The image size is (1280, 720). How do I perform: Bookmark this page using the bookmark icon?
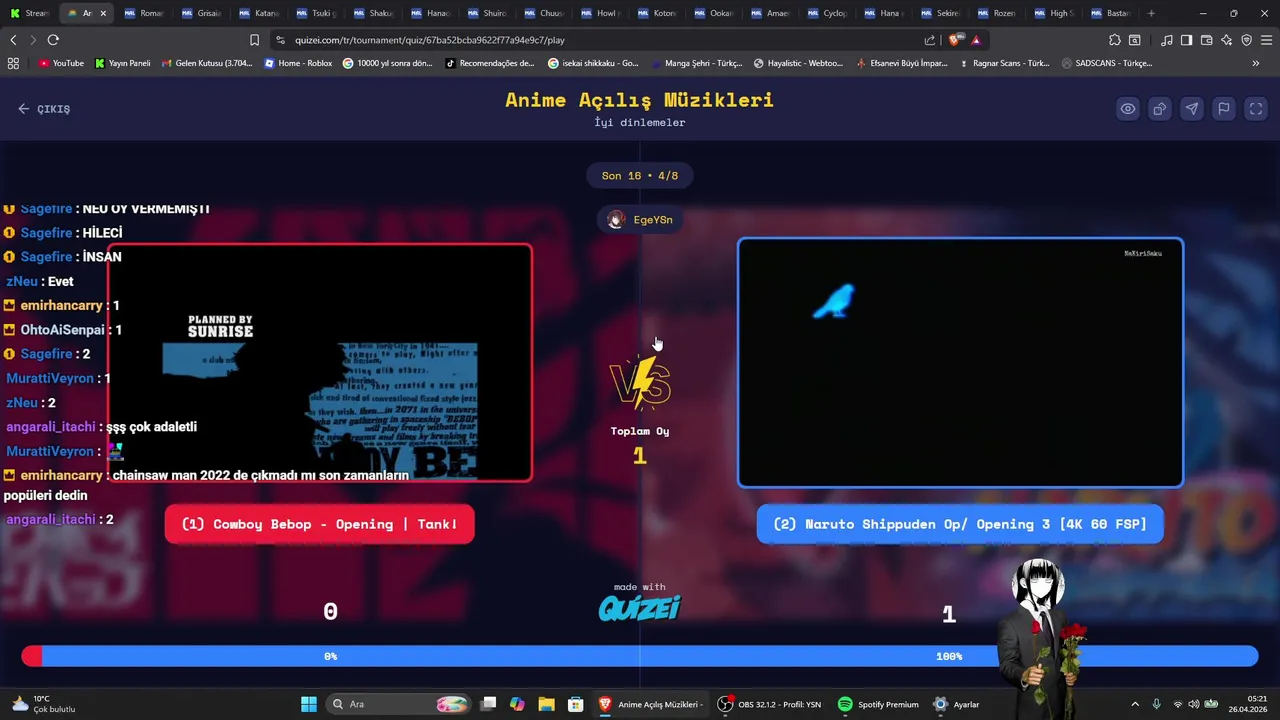click(254, 40)
